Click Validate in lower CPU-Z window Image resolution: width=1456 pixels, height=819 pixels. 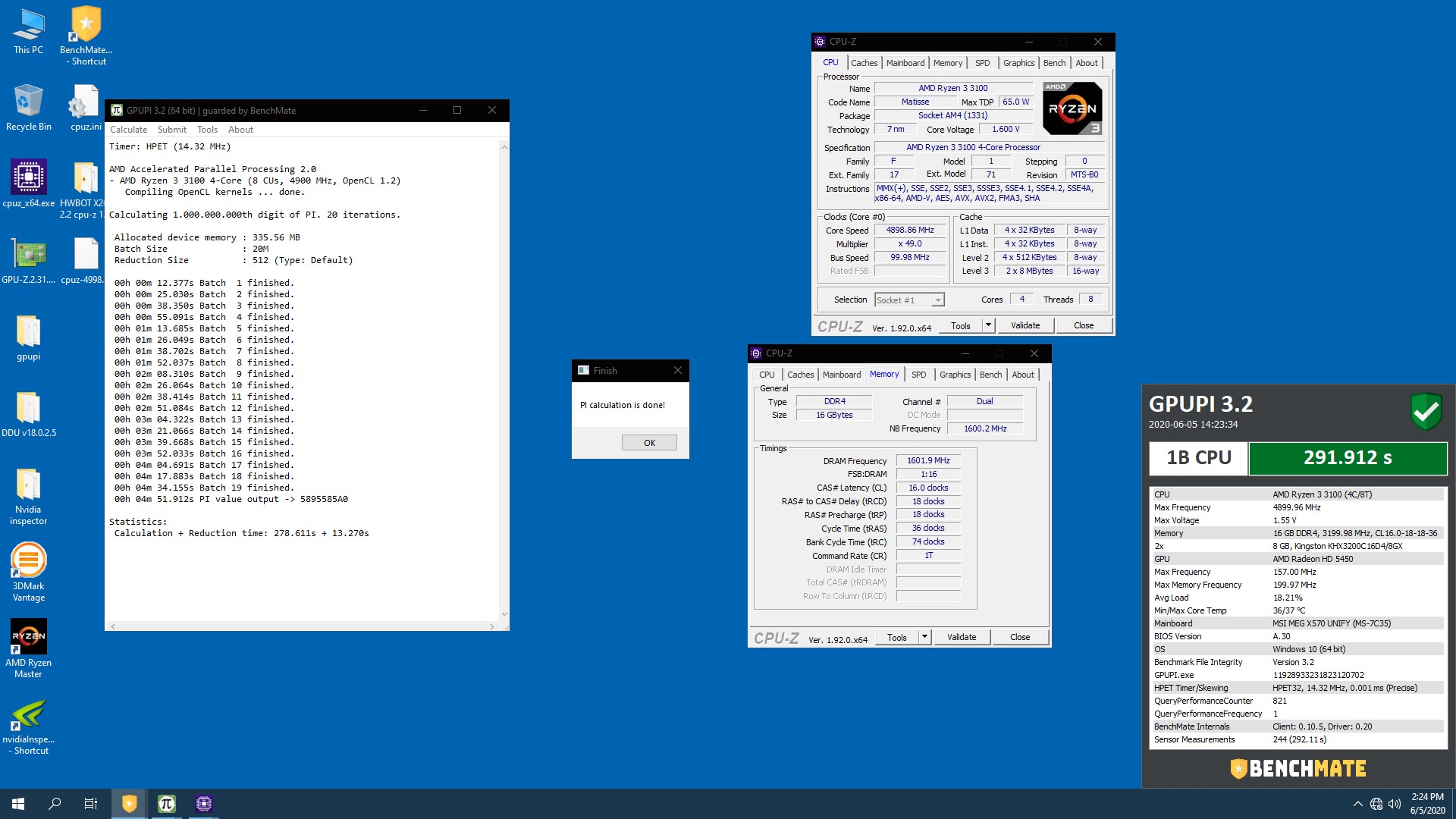[962, 637]
